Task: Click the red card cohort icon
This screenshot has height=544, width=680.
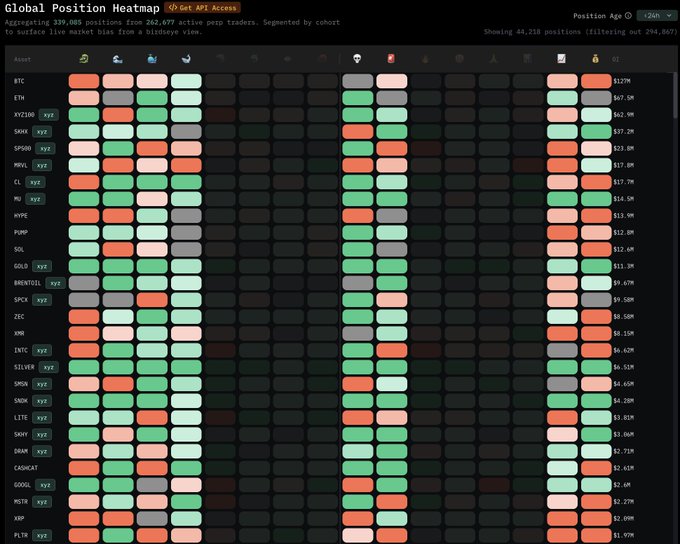Action: pyautogui.click(x=391, y=59)
